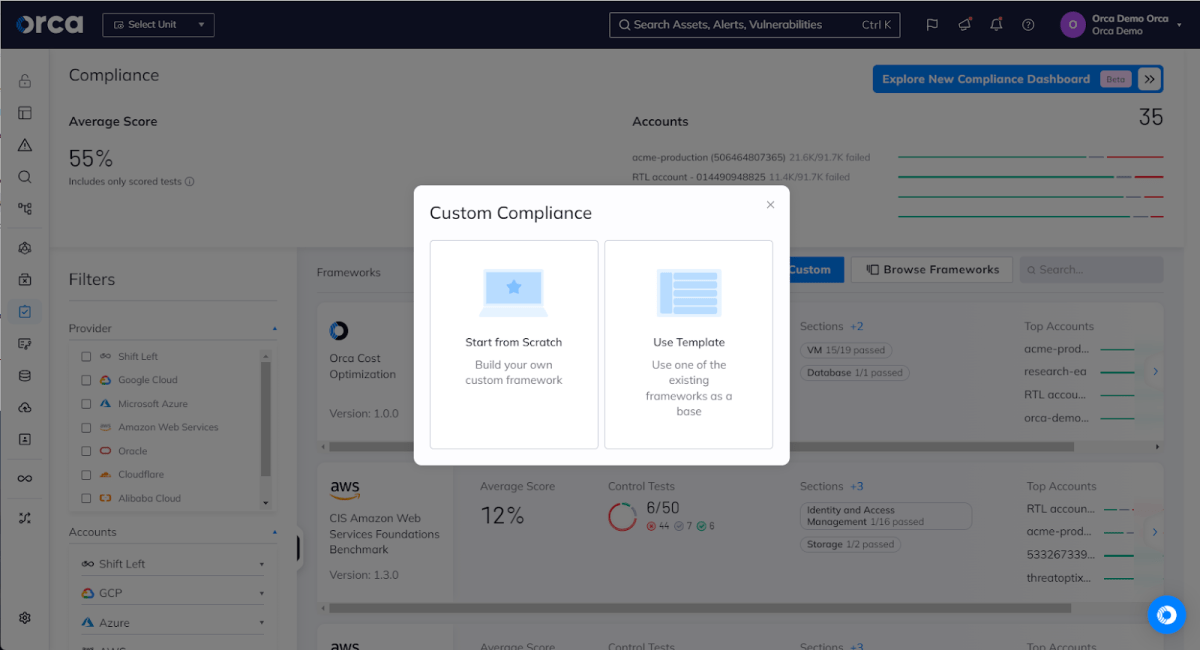Click acme-production account score bar
1200x650 pixels.
1030,157
